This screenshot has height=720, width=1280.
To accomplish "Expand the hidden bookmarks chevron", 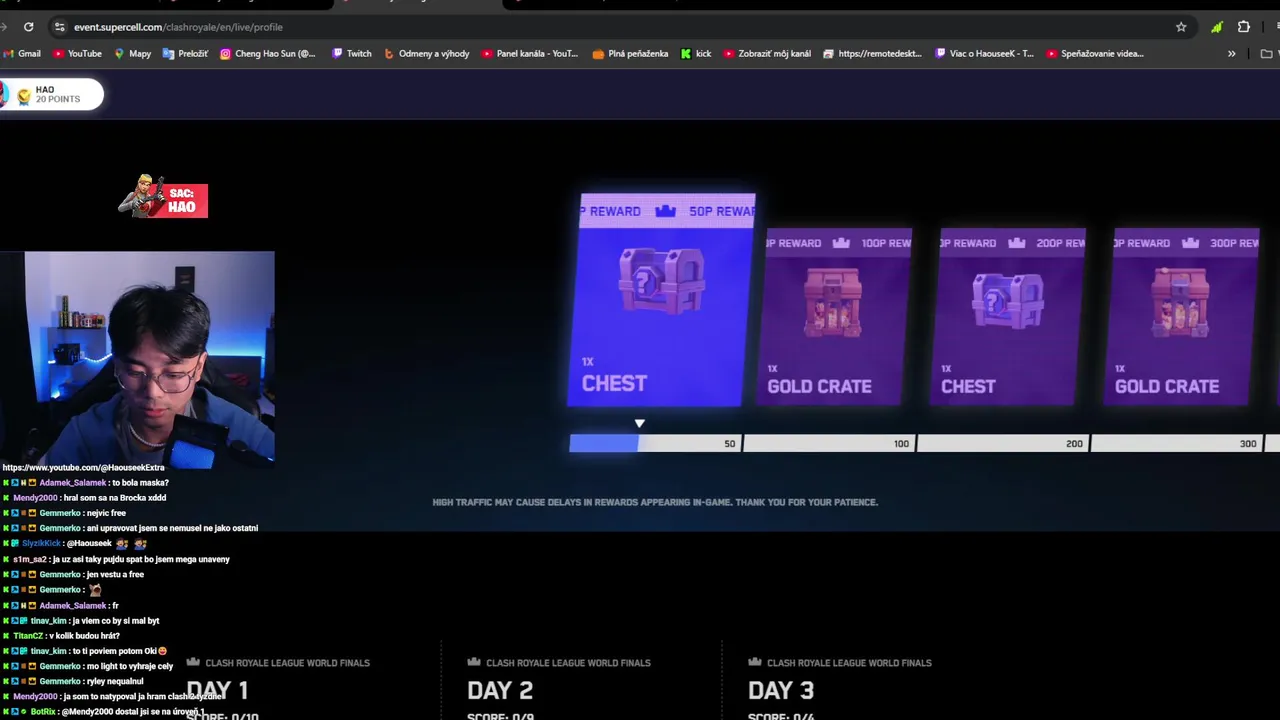I will click(1231, 54).
